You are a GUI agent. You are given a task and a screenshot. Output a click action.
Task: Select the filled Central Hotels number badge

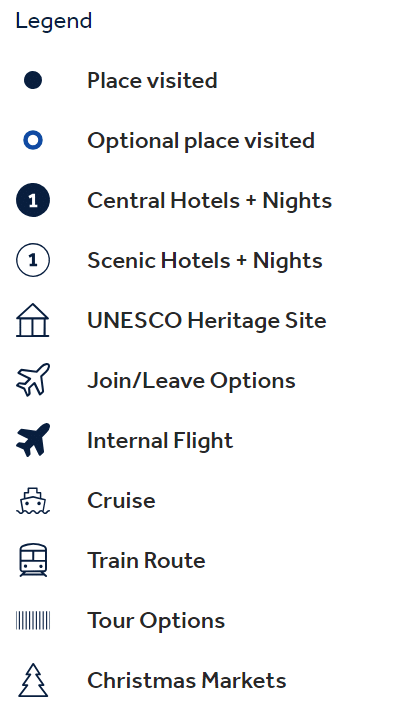[x=33, y=200]
